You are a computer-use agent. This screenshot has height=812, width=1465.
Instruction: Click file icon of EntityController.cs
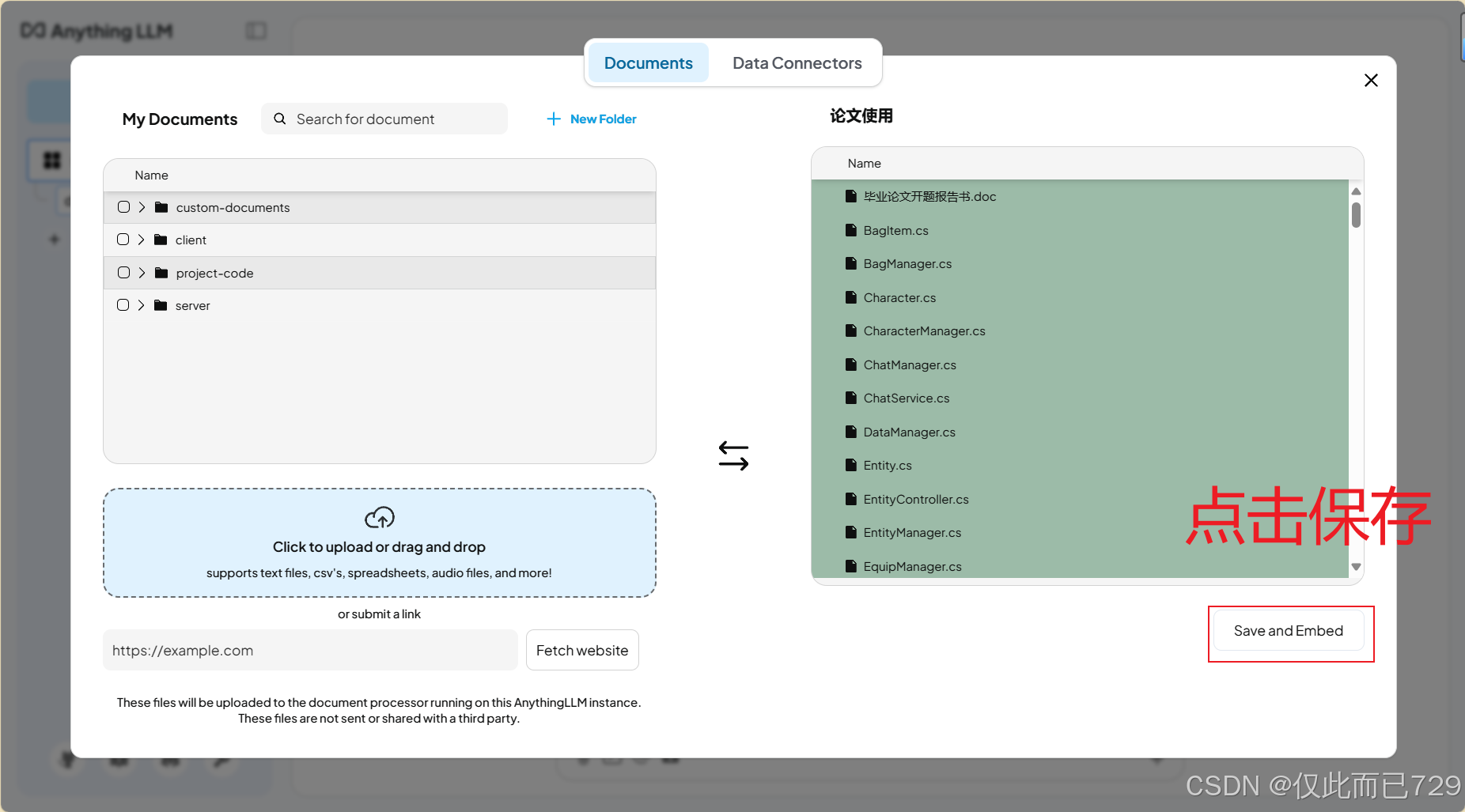(851, 499)
